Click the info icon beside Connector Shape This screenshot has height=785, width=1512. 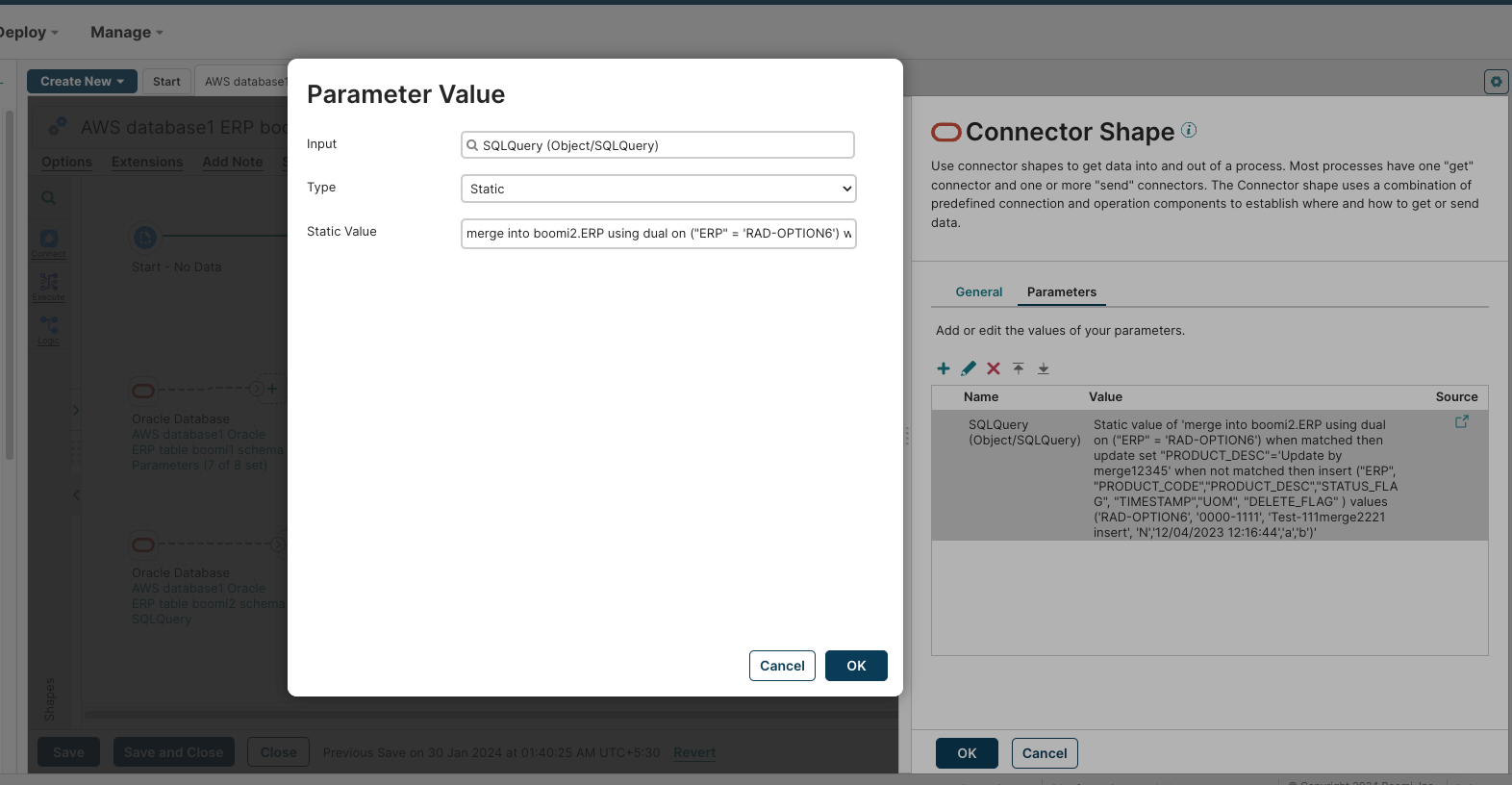pyautogui.click(x=1189, y=131)
